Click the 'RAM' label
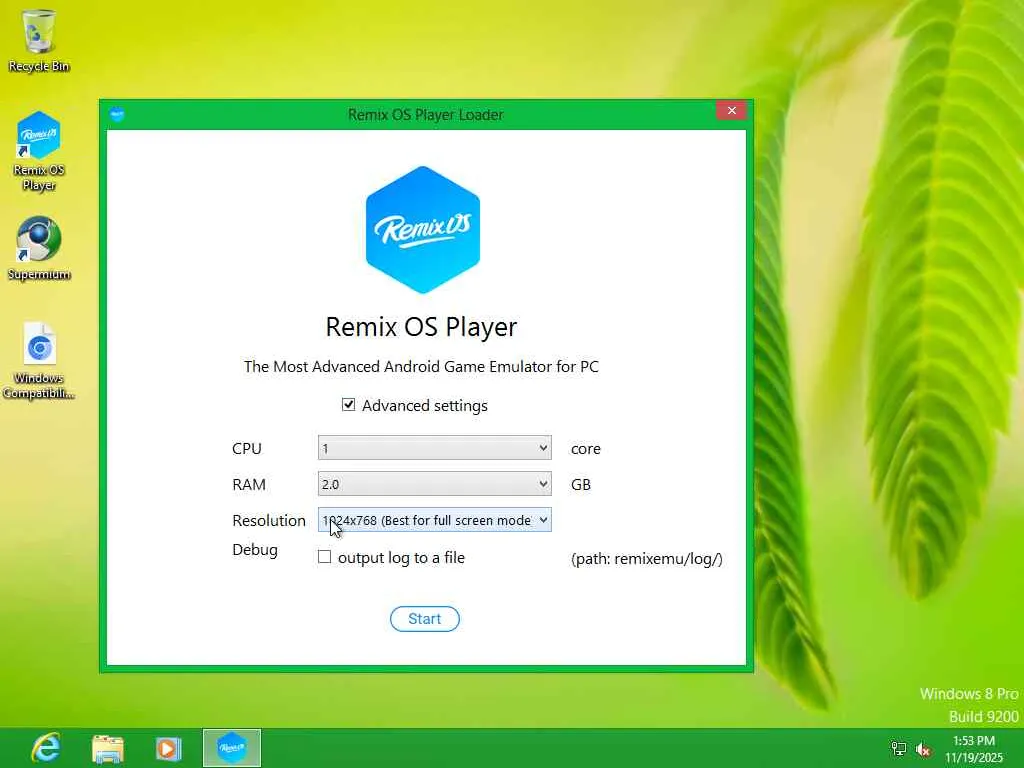Screen dimensions: 1024x768 point(249,485)
